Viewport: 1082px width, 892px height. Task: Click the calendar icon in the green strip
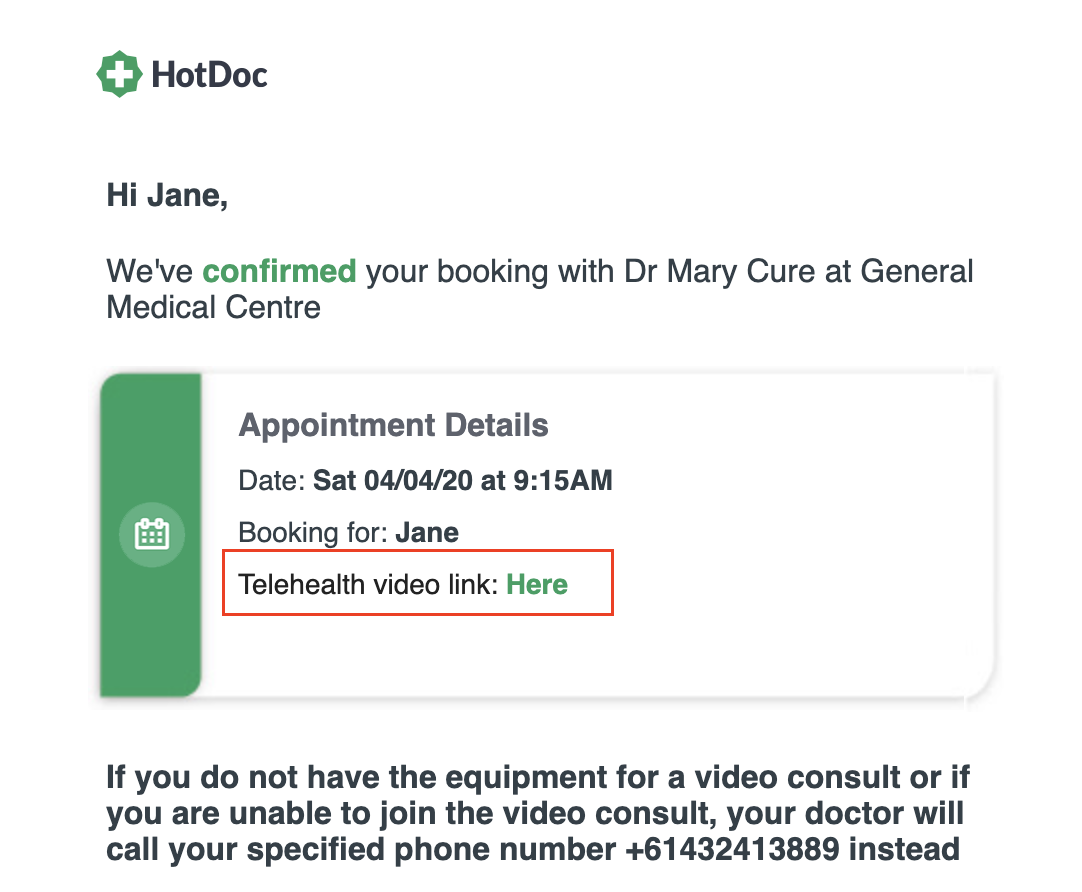click(x=152, y=534)
